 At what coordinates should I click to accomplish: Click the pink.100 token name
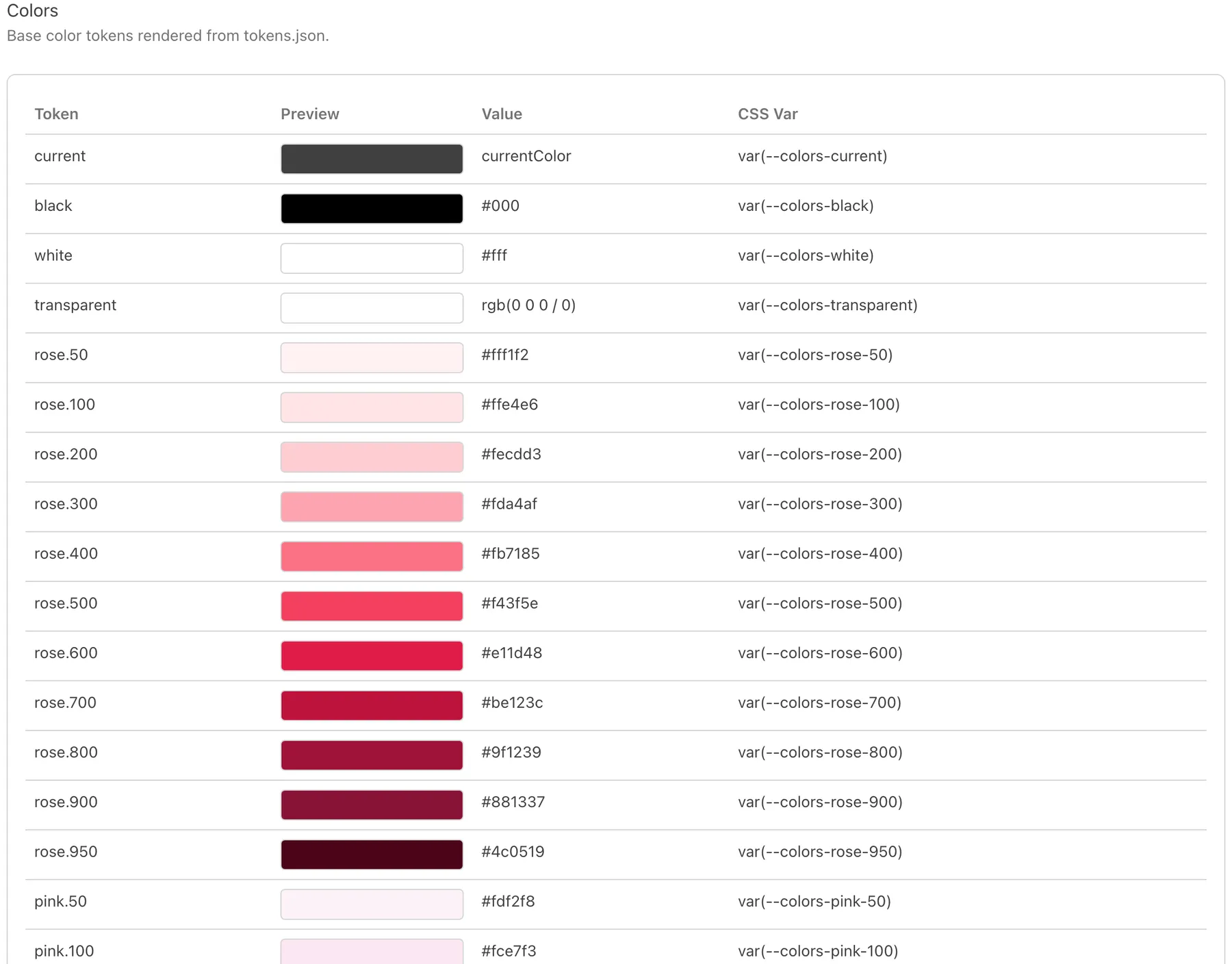(64, 952)
